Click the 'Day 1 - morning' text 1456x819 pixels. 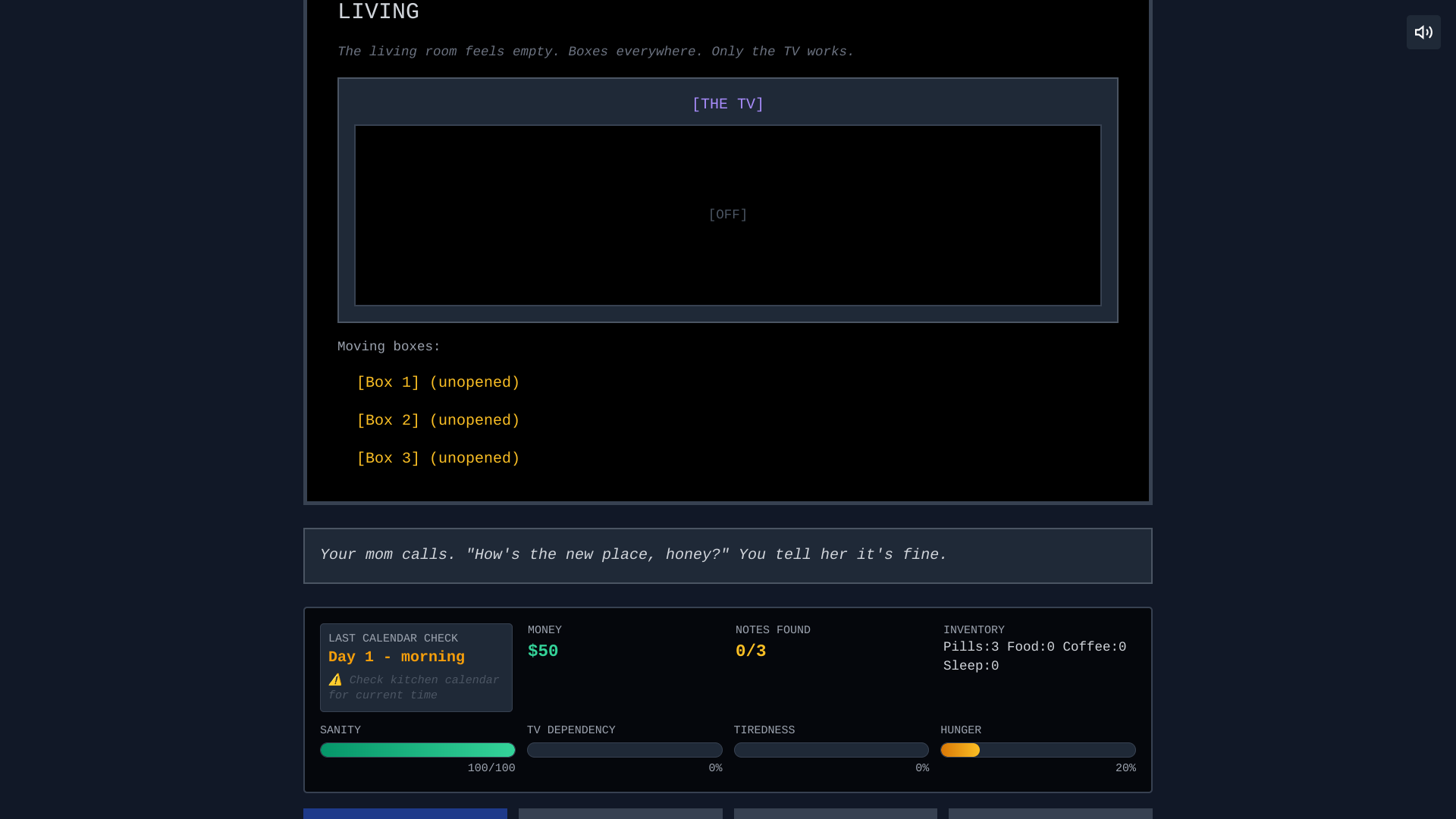(x=397, y=657)
